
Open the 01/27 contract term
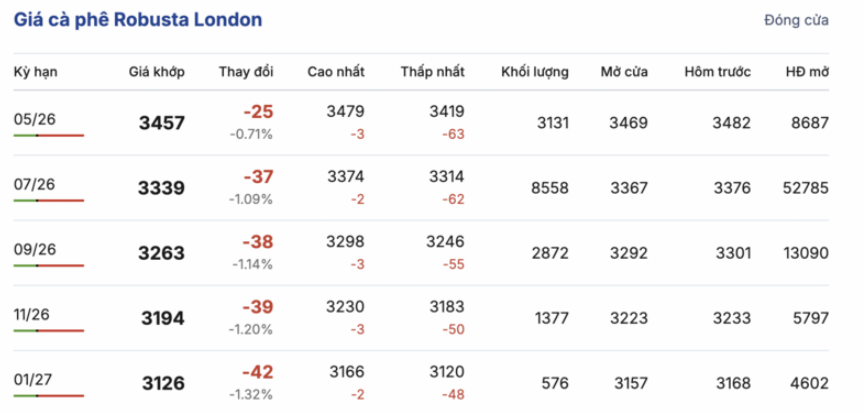click(33, 379)
